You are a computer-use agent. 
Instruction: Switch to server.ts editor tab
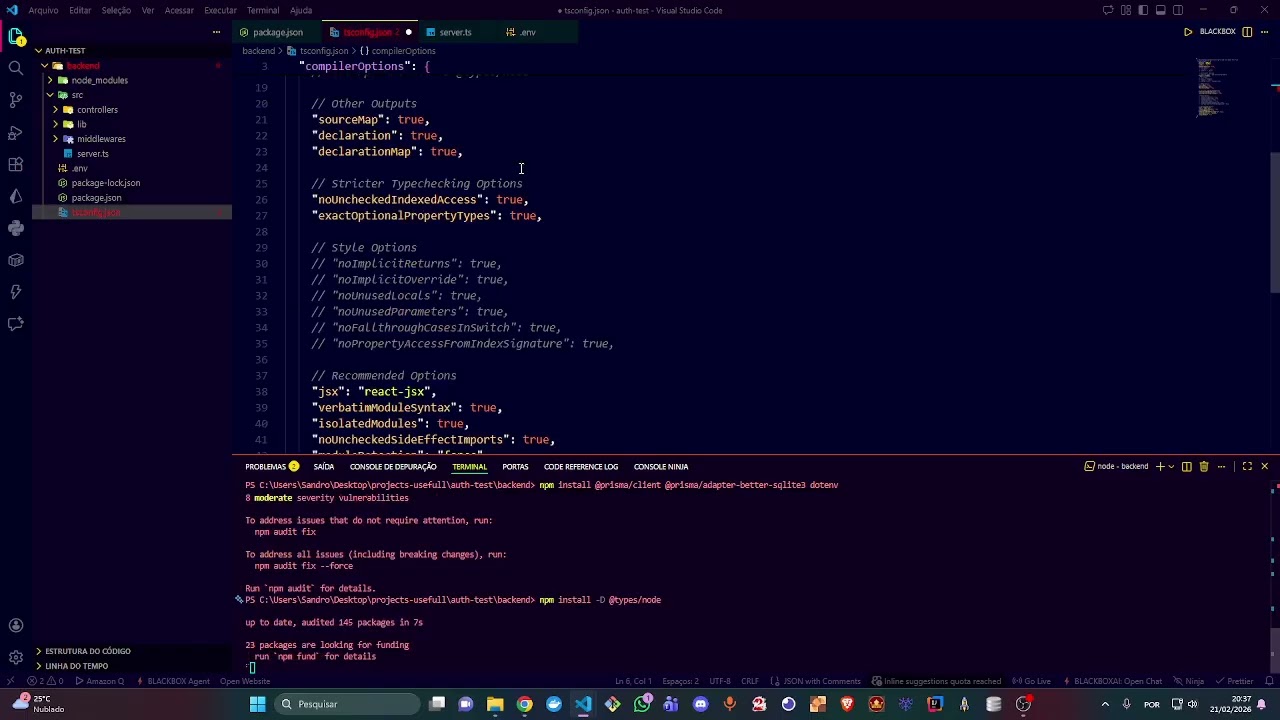(455, 32)
